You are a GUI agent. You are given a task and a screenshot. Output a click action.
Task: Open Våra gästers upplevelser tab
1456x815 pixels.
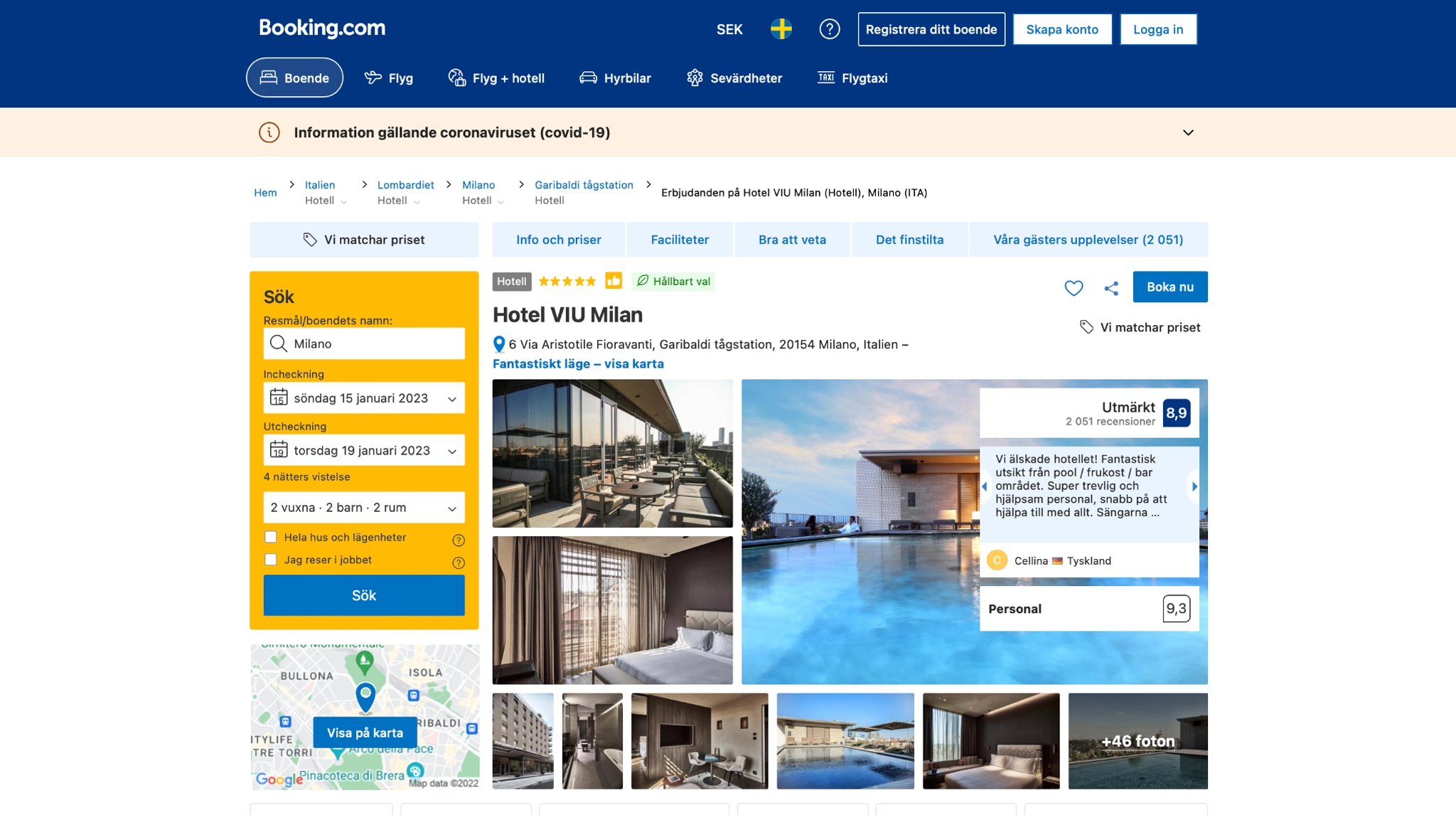point(1088,240)
